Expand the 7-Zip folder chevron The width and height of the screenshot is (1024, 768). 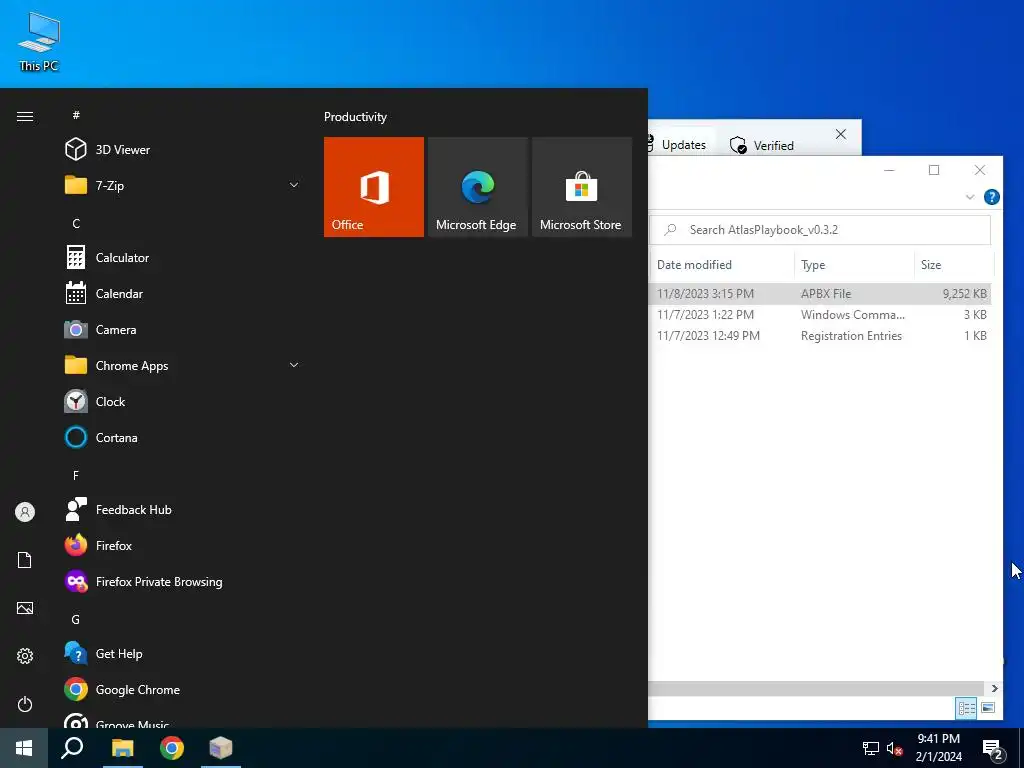[x=294, y=185]
